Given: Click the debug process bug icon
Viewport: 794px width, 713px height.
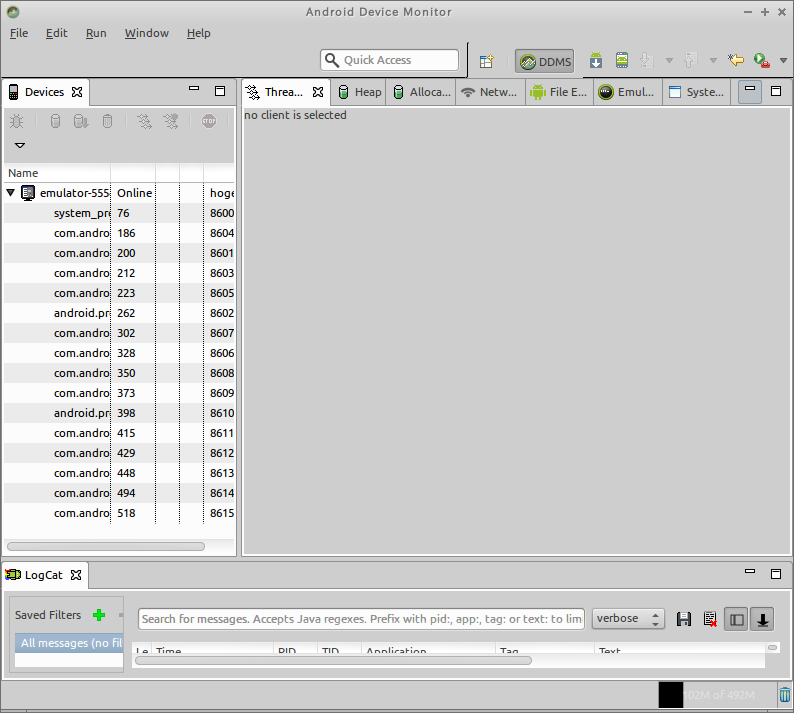Looking at the screenshot, I should coord(17,121).
